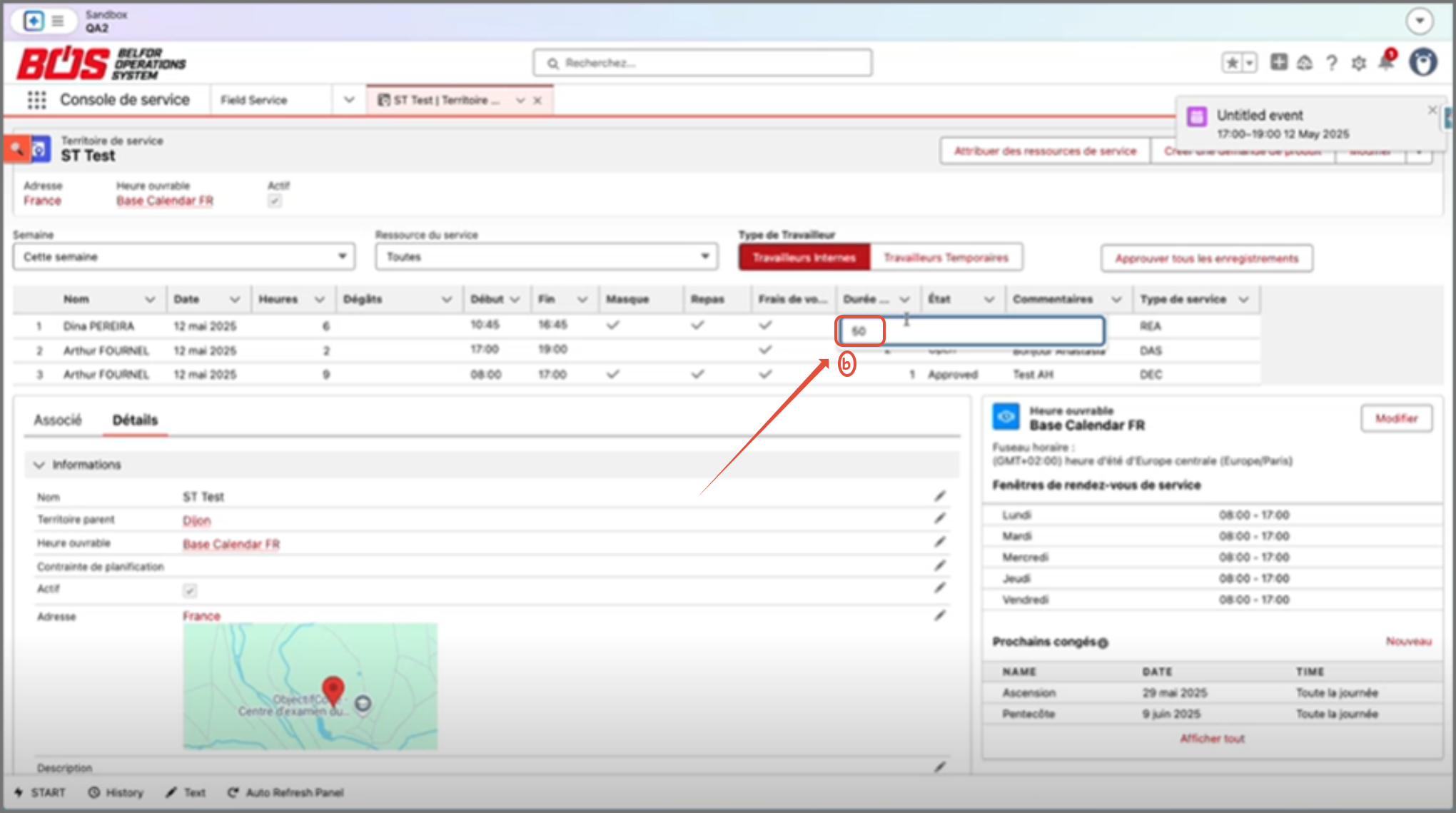Edit Contrainte de planification pencil icon

pyautogui.click(x=940, y=565)
